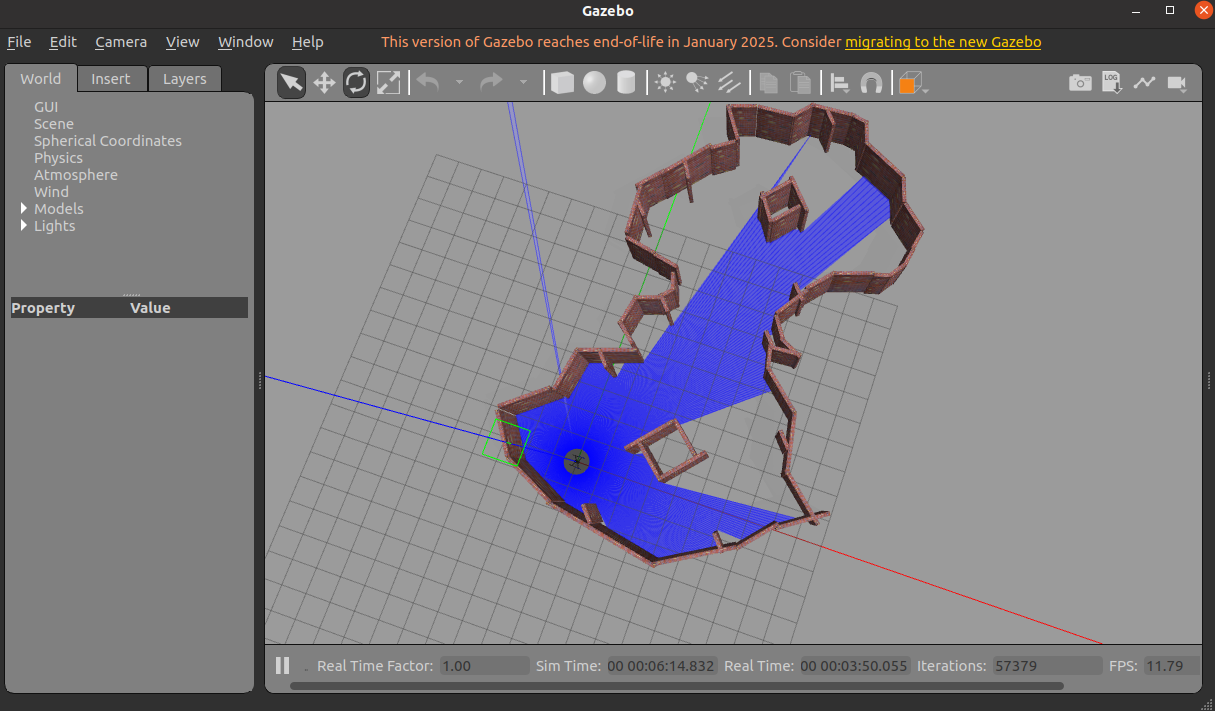Screen dimensions: 1215x711
Task: Add a point light
Action: point(666,82)
